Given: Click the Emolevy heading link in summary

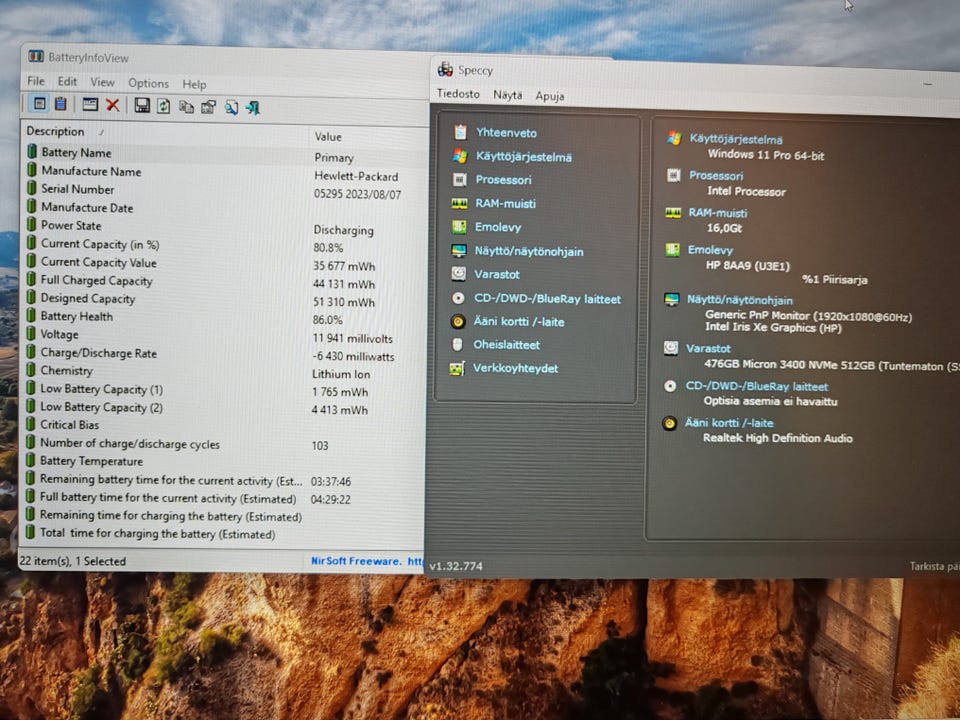Looking at the screenshot, I should [x=710, y=250].
